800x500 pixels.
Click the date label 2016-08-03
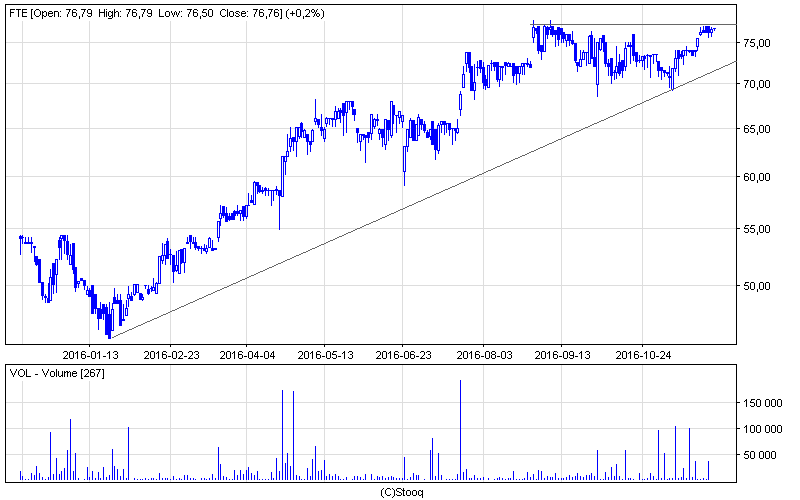(484, 355)
